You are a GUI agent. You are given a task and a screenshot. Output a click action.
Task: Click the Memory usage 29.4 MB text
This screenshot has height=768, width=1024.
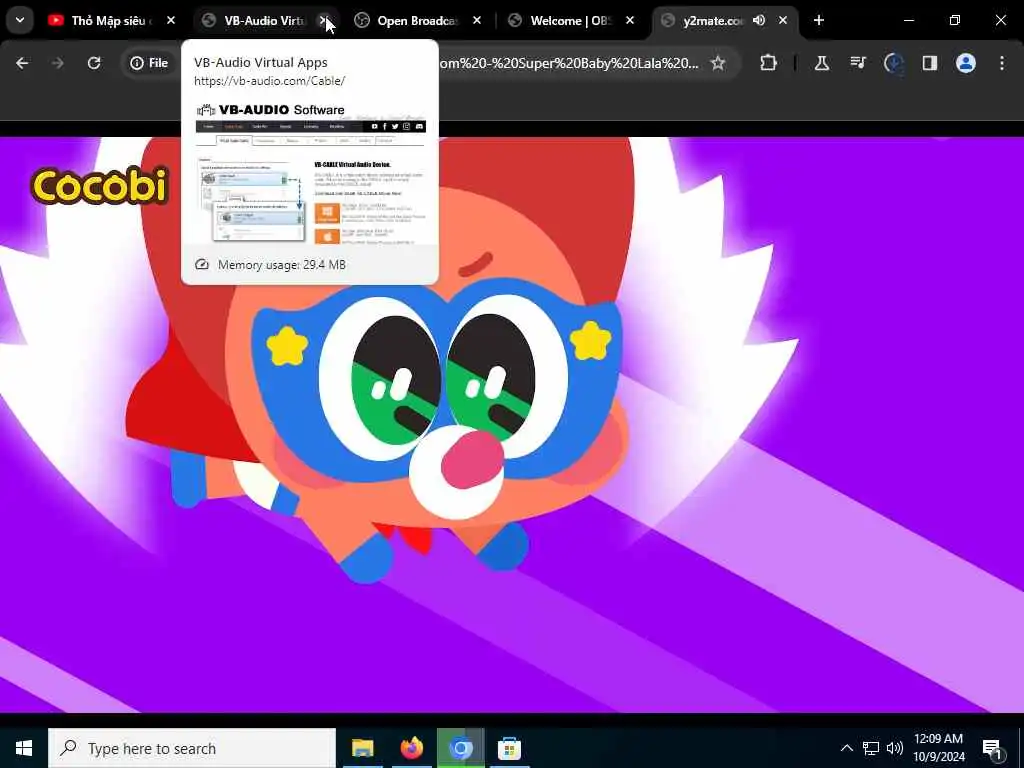[281, 265]
